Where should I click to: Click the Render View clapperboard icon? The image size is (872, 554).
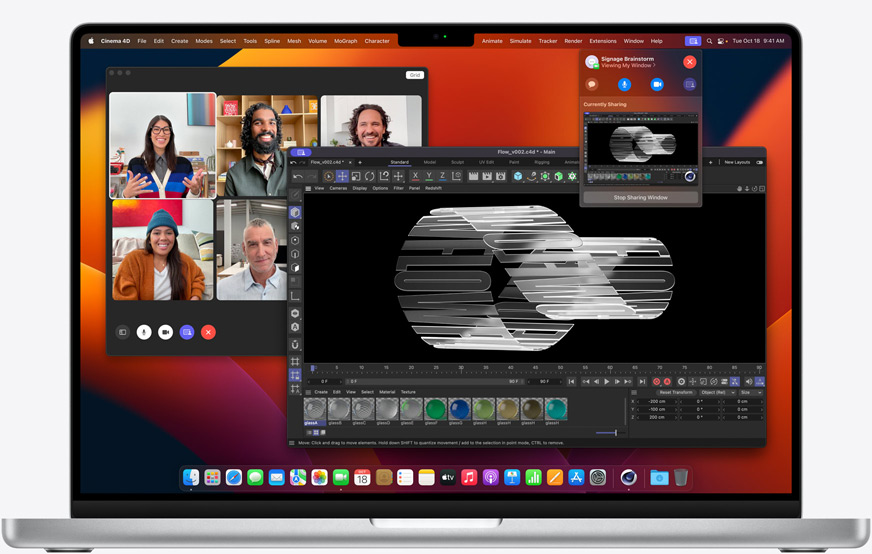pyautogui.click(x=473, y=176)
